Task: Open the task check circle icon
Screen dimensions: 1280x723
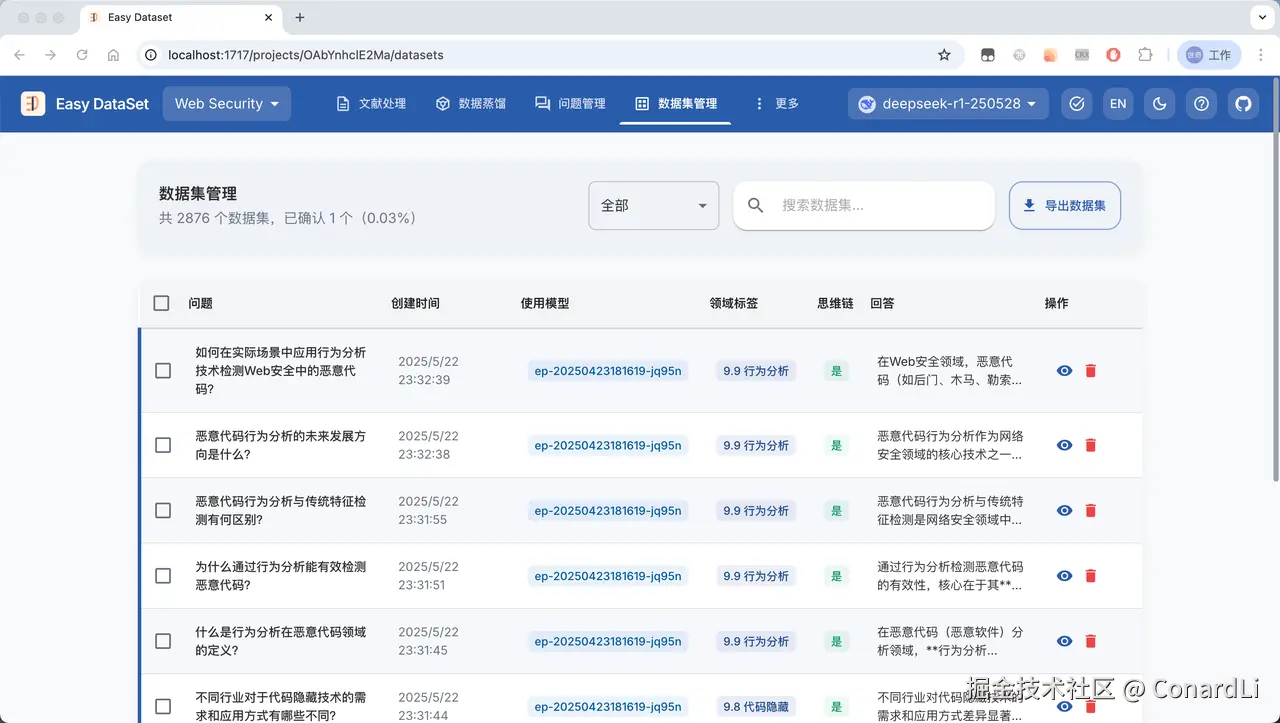Action: (x=1076, y=104)
